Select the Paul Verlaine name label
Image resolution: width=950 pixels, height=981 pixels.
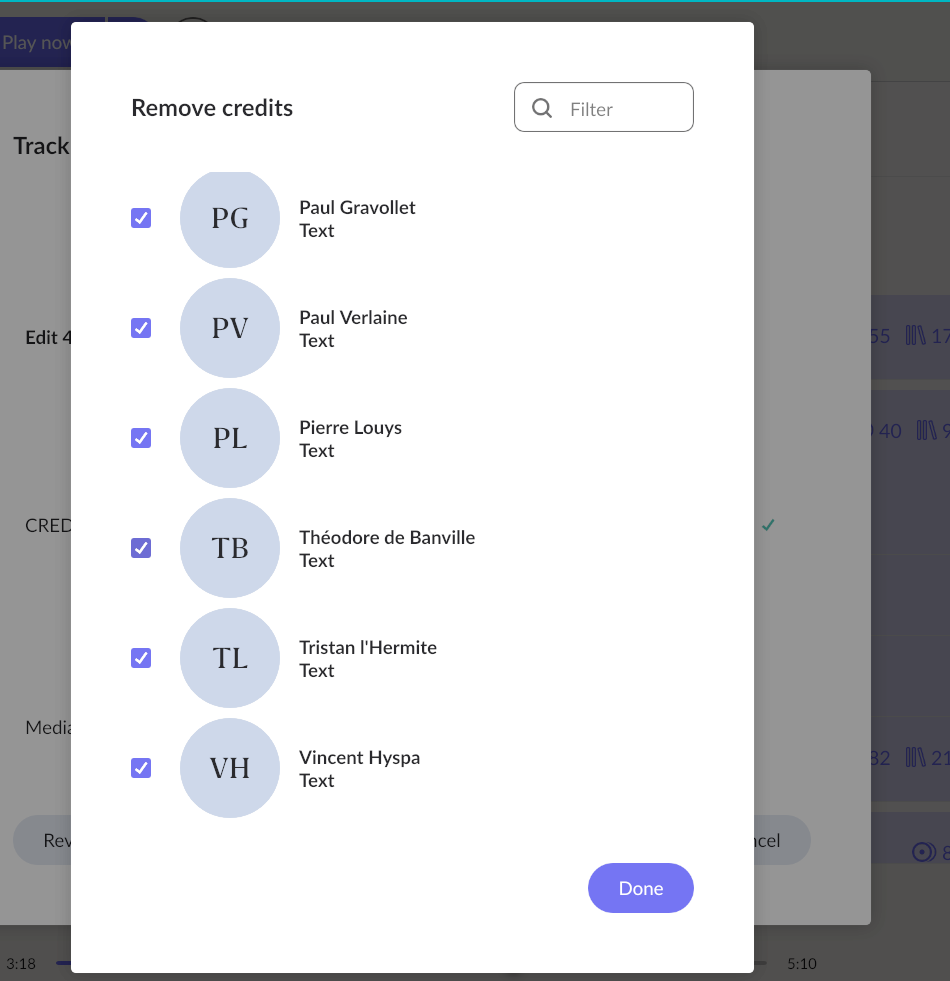click(x=353, y=318)
